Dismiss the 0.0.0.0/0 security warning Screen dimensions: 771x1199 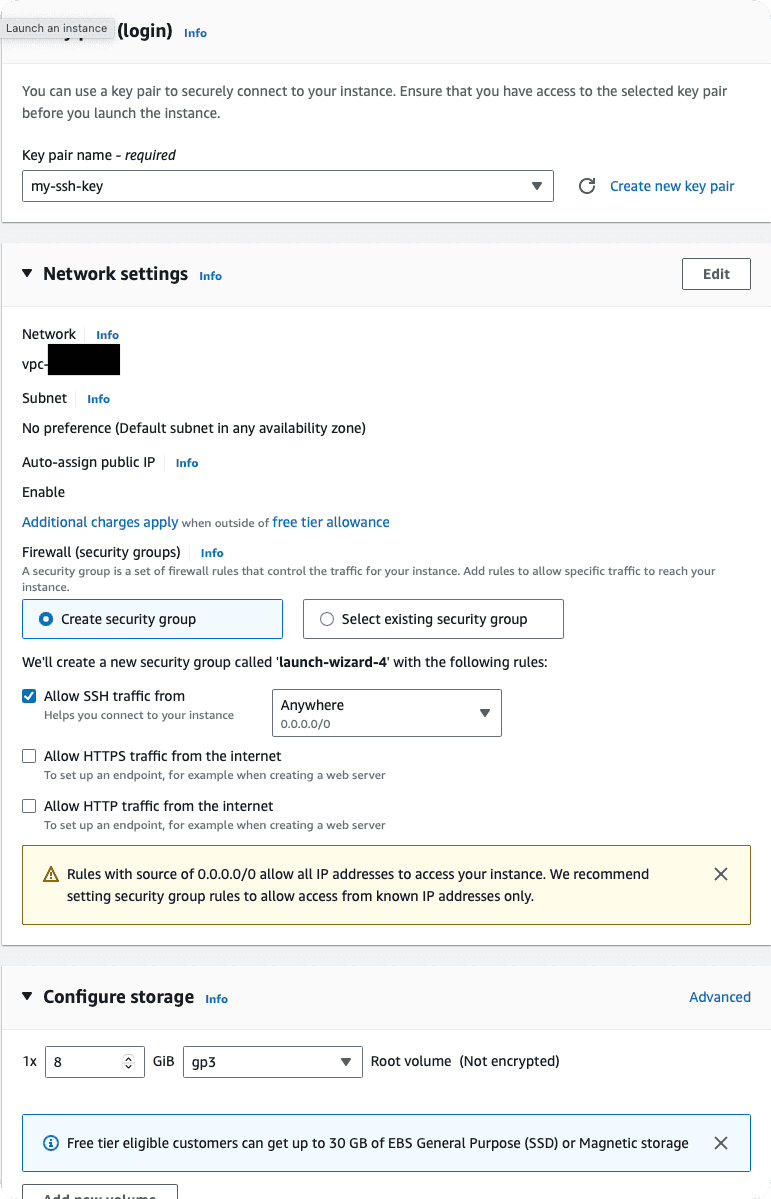point(721,874)
